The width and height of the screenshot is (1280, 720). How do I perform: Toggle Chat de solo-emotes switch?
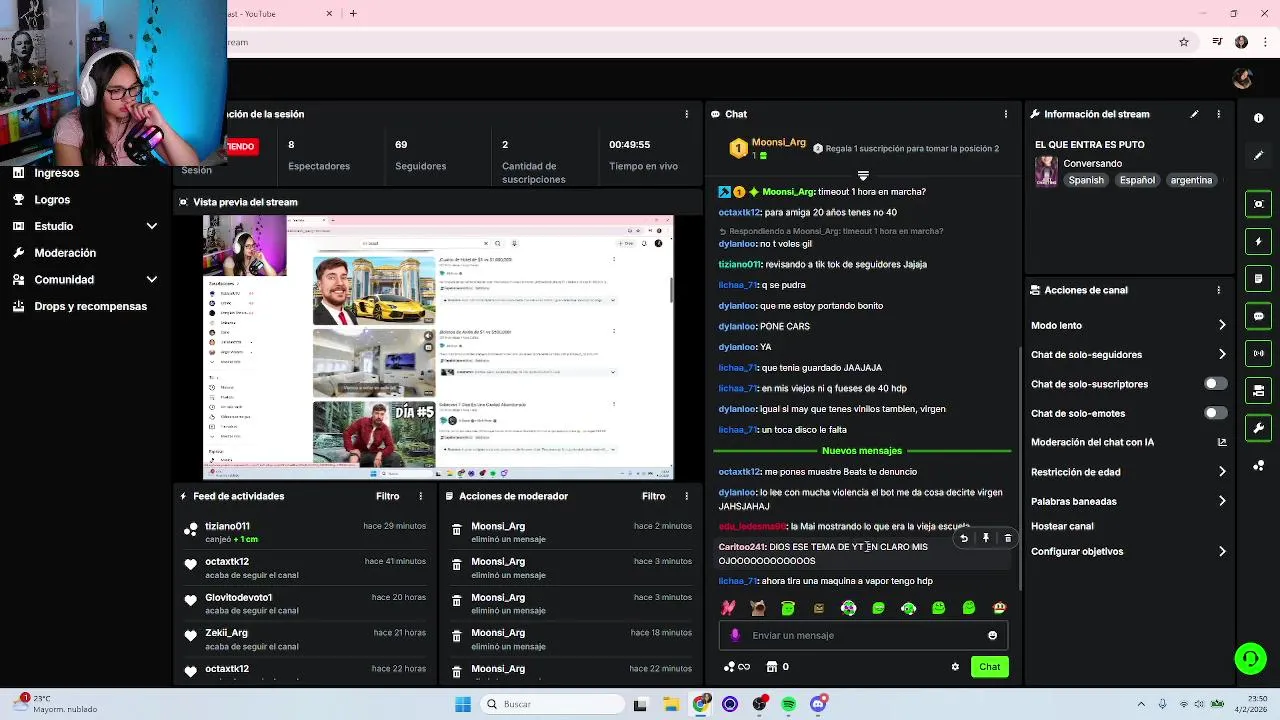[x=1215, y=413]
